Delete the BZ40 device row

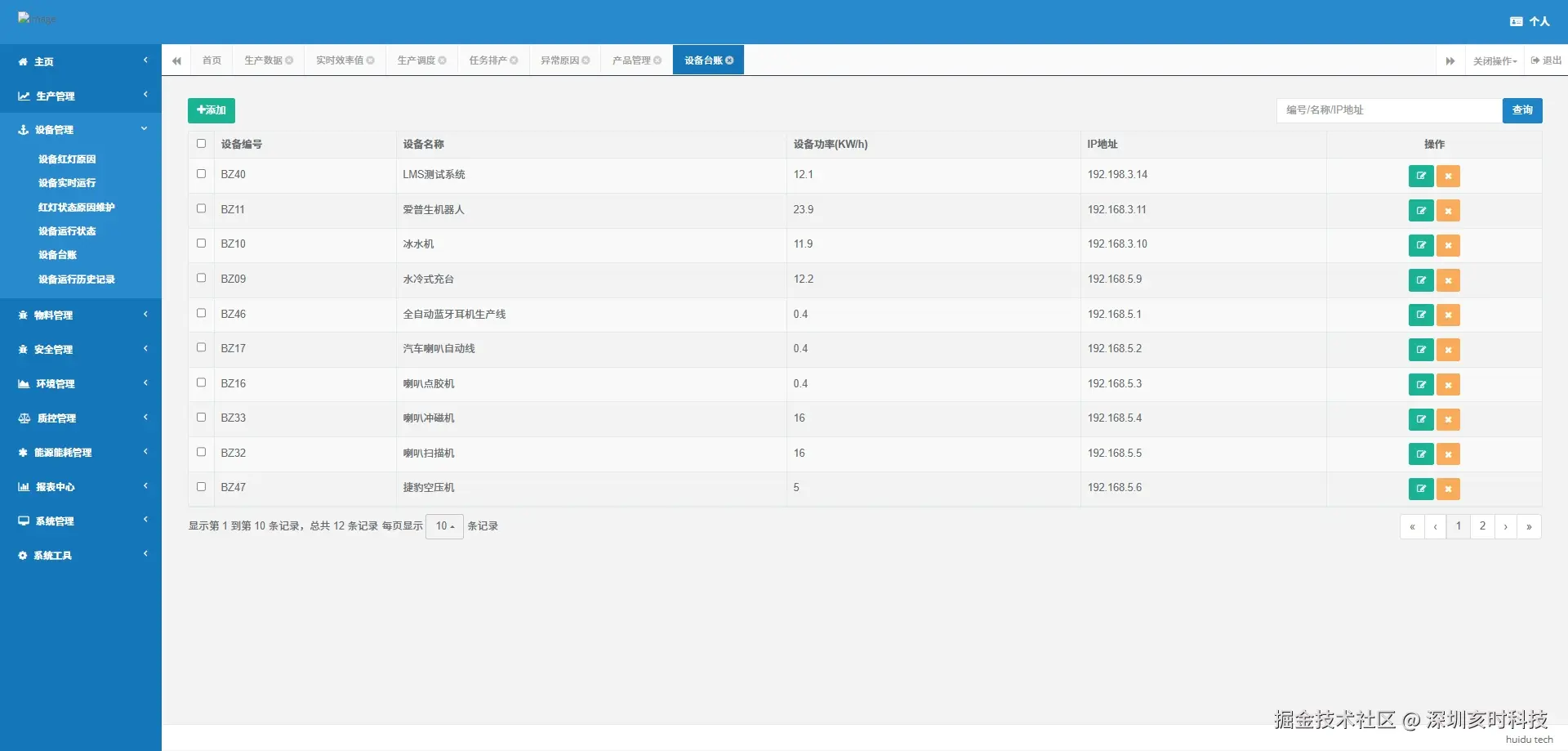[1448, 176]
